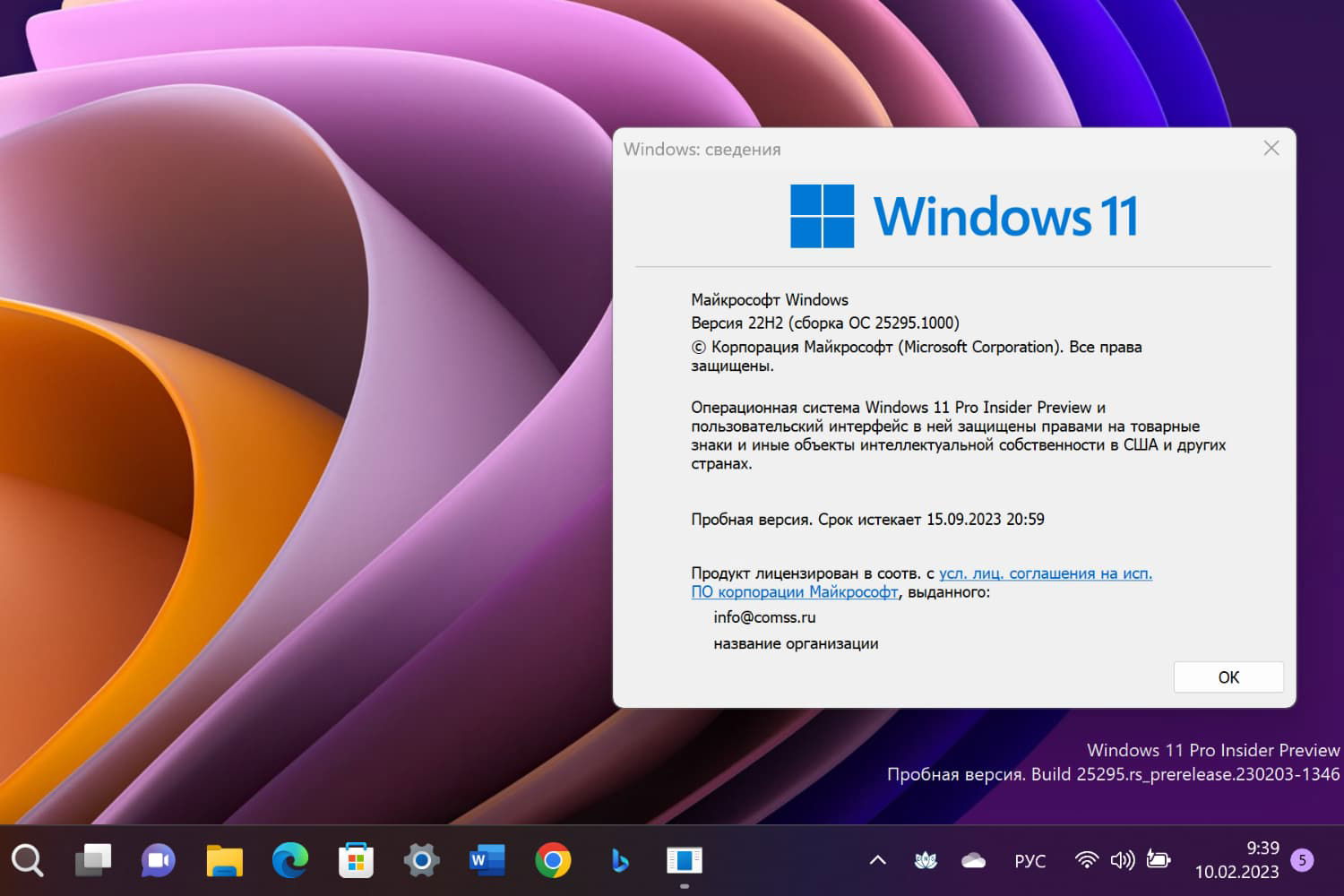
Task: Launch Microsoft Word from the taskbar
Action: coord(487,860)
